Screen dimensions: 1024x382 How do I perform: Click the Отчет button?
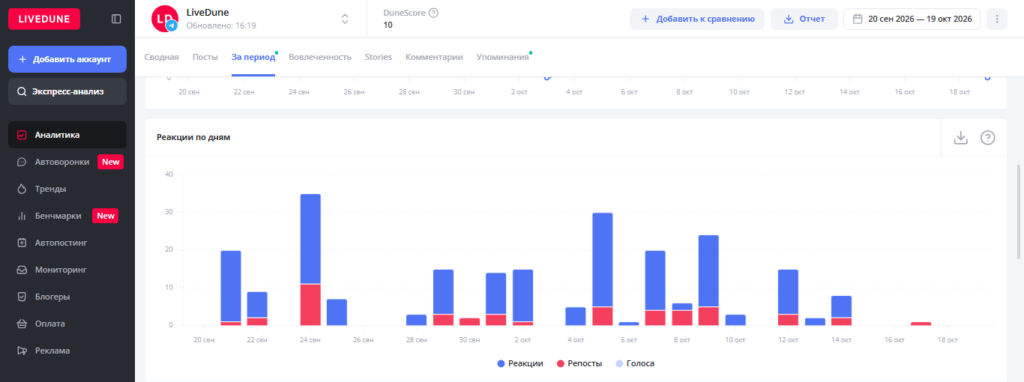[804, 19]
